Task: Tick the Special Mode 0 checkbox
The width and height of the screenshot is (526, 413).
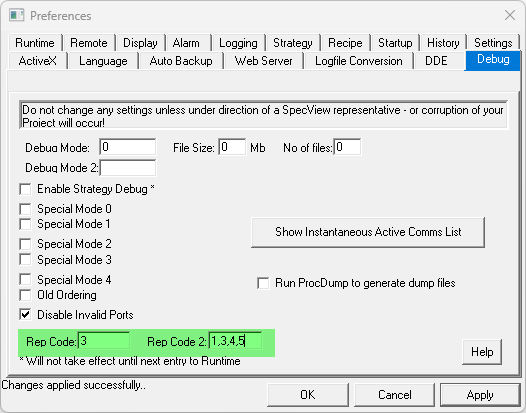Action: (x=25, y=209)
